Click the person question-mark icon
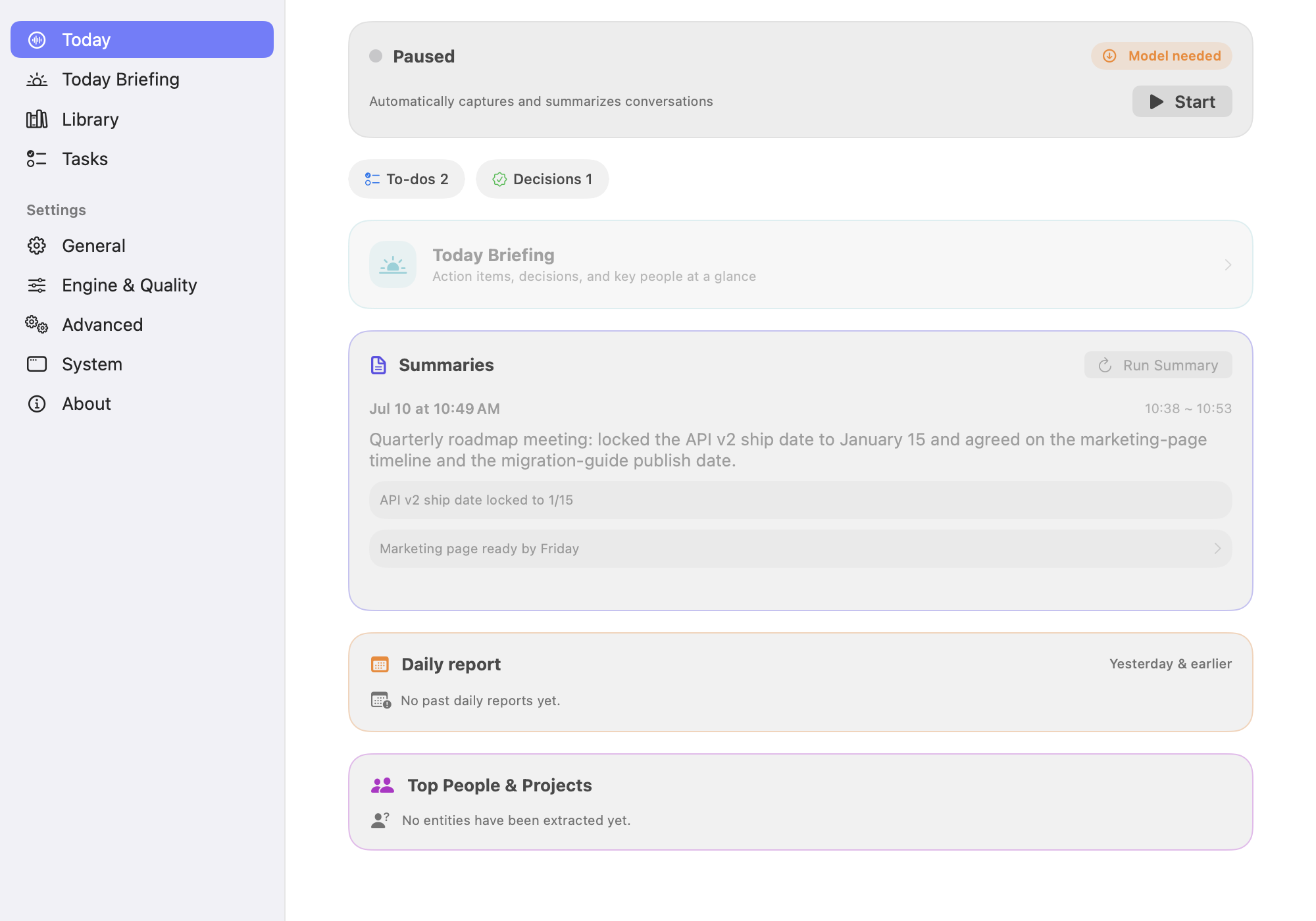This screenshot has width=1316, height=921. tap(380, 820)
